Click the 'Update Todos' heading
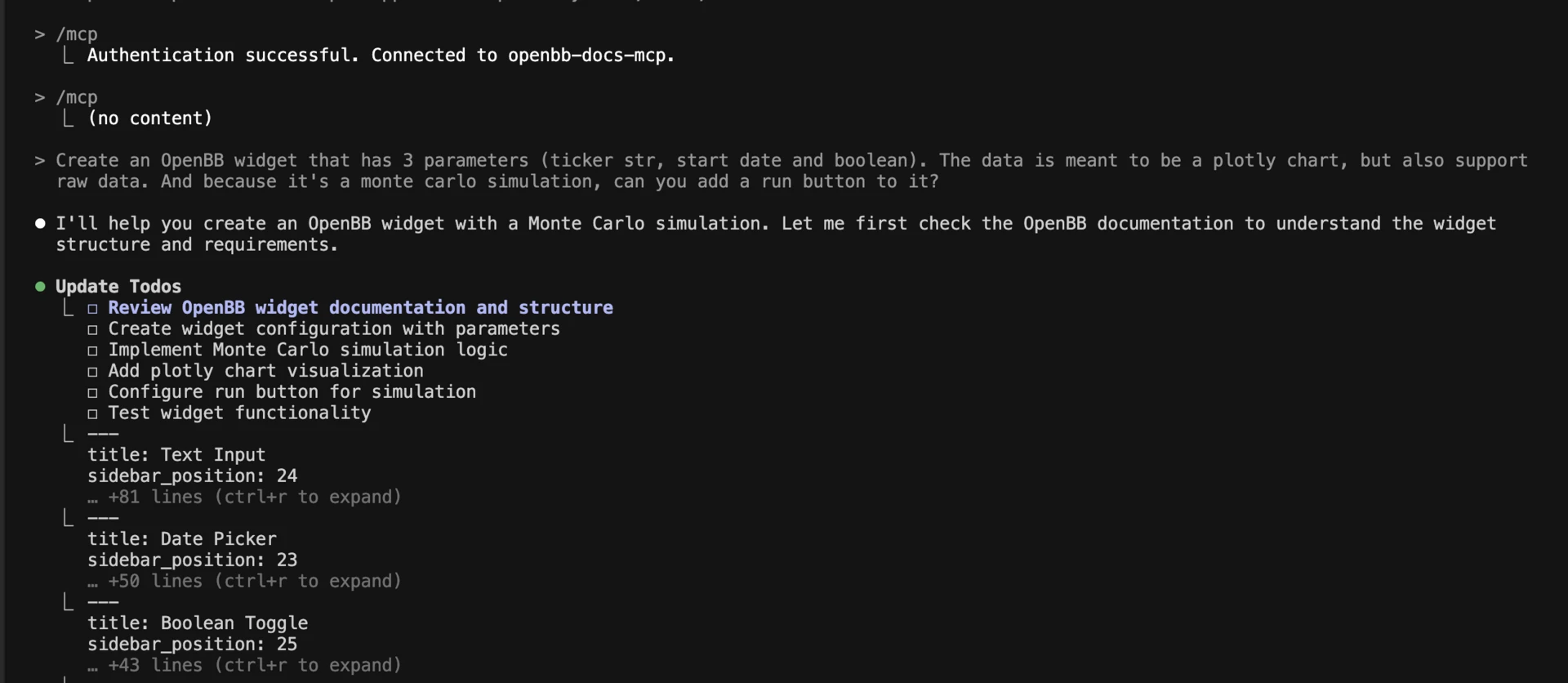Screen dimensions: 1568x683 pos(118,287)
